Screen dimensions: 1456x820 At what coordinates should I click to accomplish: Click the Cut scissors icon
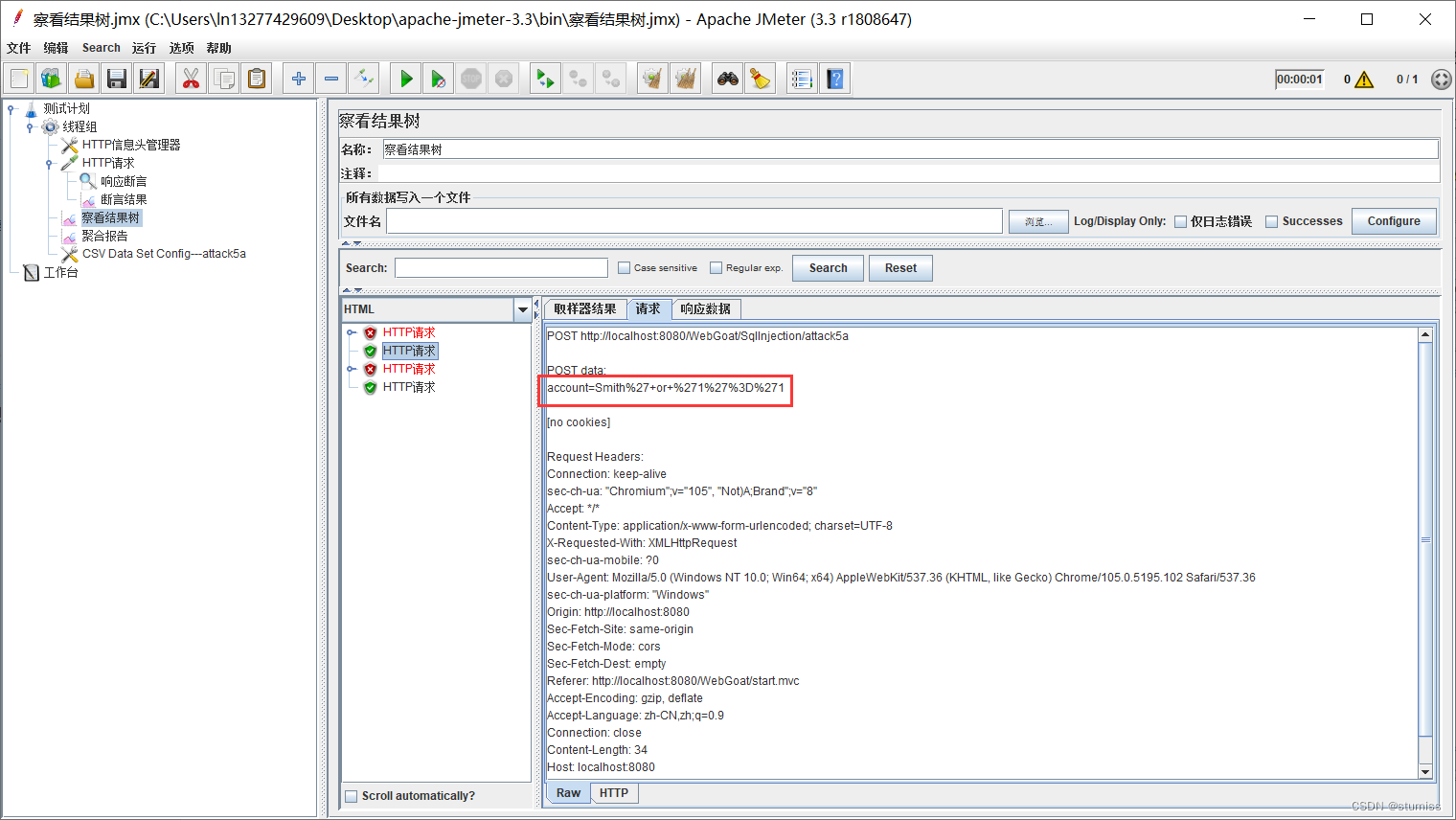point(192,79)
